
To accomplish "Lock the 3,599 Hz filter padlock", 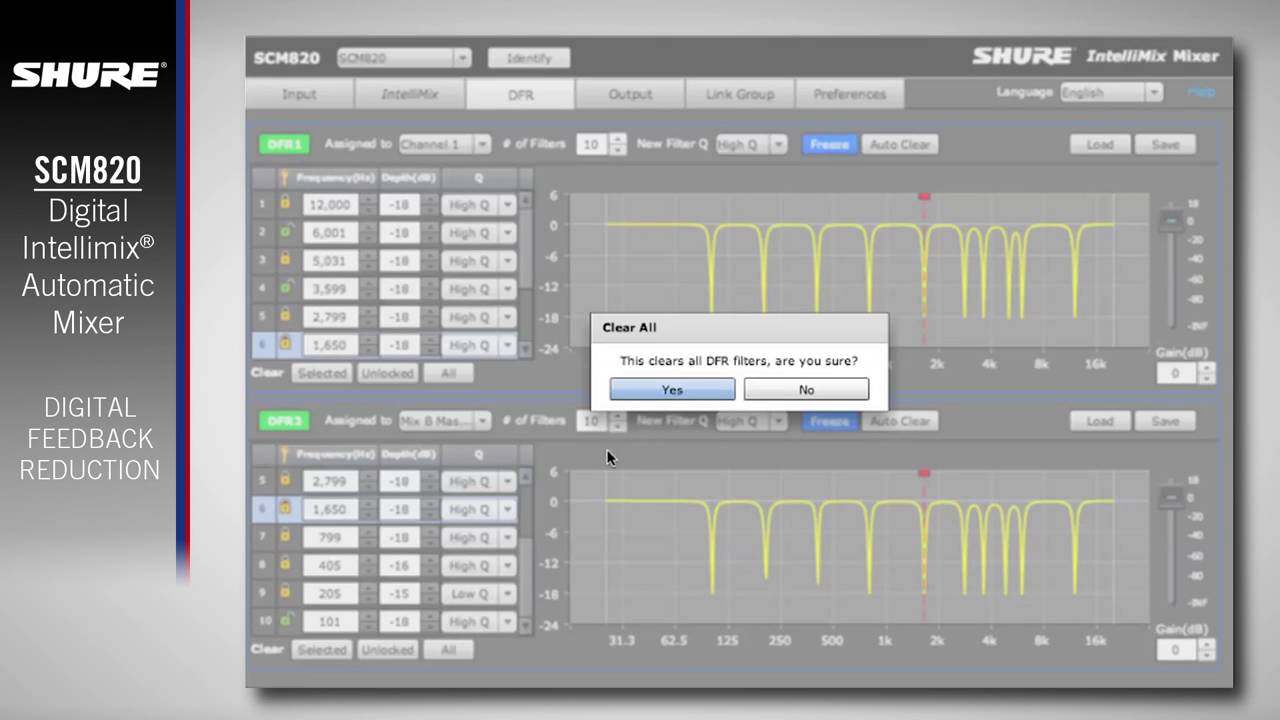I will [285, 288].
